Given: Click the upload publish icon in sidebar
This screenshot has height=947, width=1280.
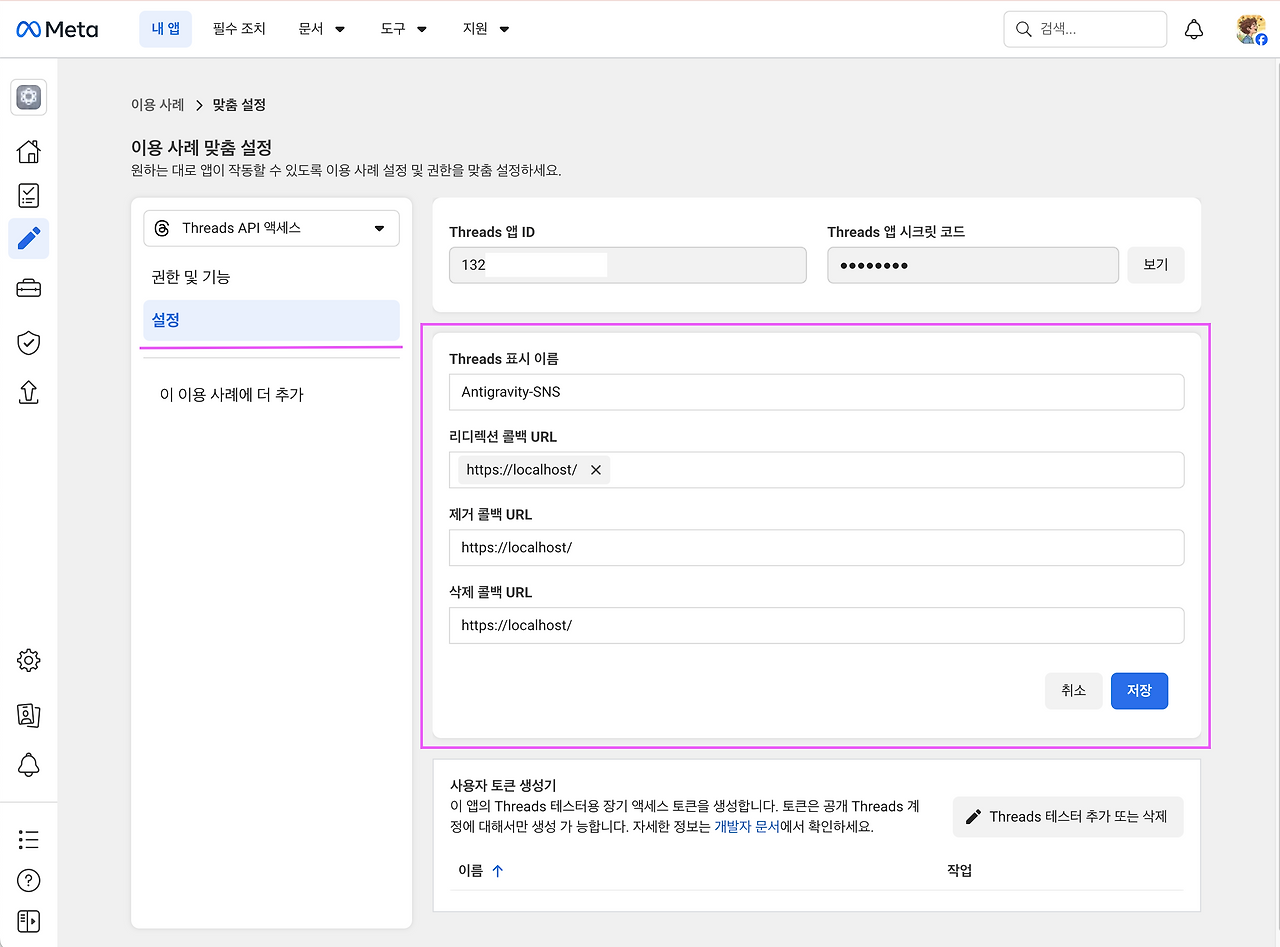Looking at the screenshot, I should [29, 393].
